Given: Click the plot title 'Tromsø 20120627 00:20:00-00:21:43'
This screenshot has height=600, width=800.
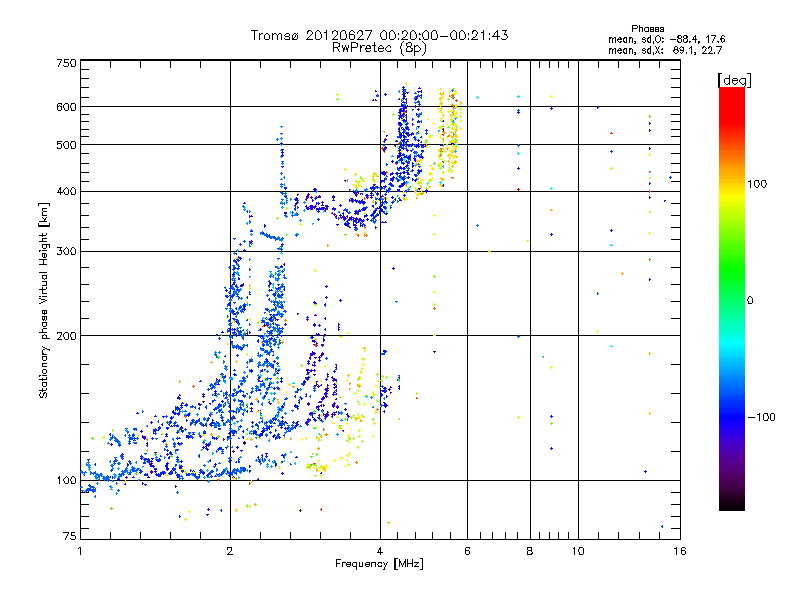Looking at the screenshot, I should (x=380, y=35).
